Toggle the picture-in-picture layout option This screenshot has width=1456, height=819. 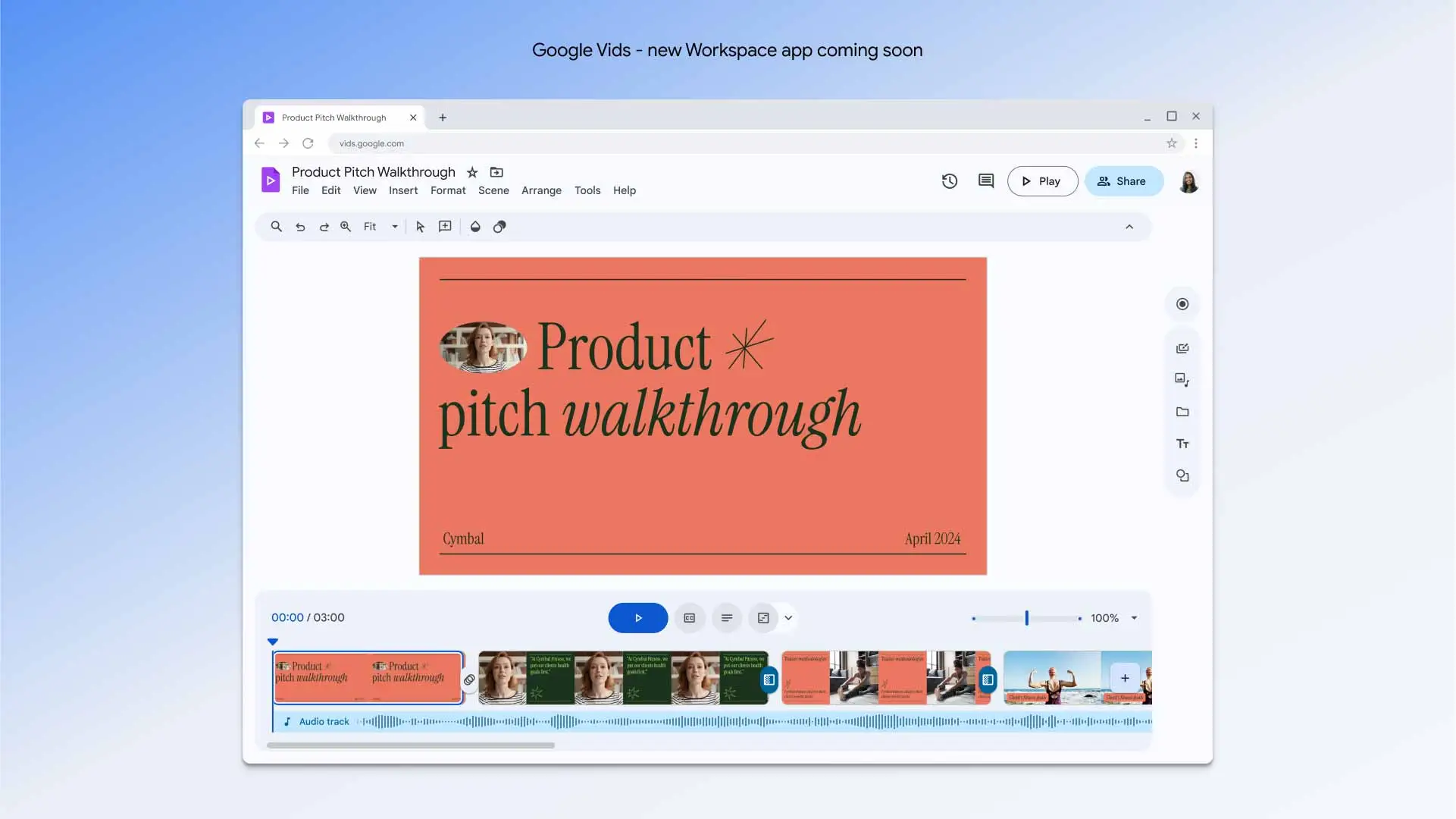[x=763, y=617]
